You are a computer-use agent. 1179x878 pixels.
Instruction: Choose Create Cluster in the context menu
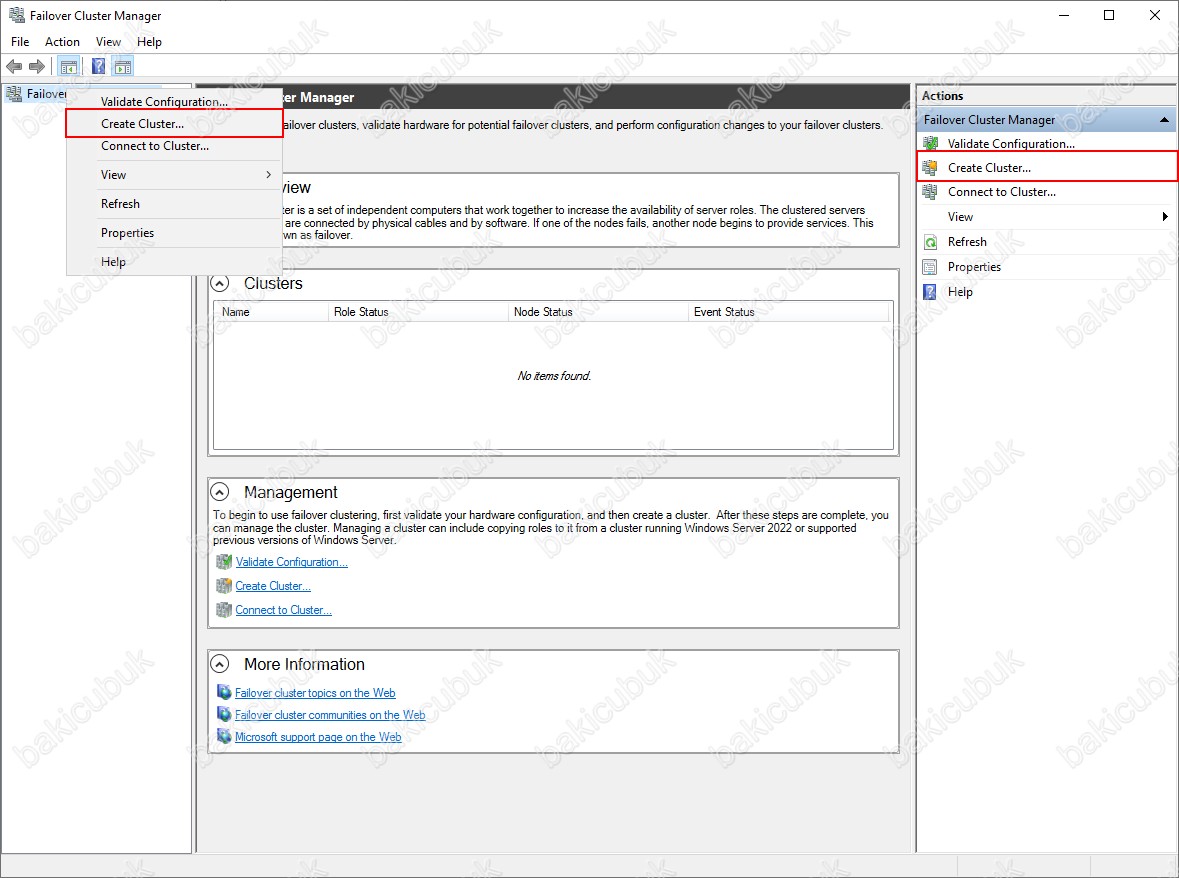pyautogui.click(x=174, y=124)
